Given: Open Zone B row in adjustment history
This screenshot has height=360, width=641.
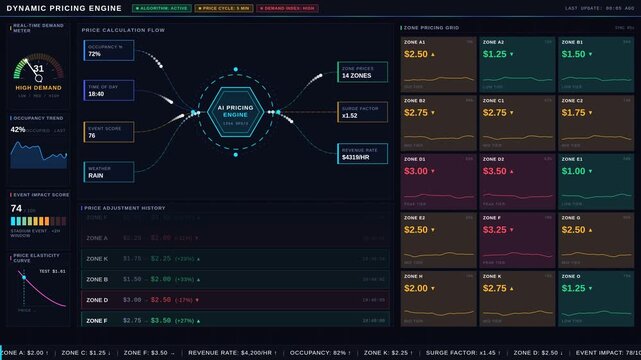Looking at the screenshot, I should tap(235, 280).
